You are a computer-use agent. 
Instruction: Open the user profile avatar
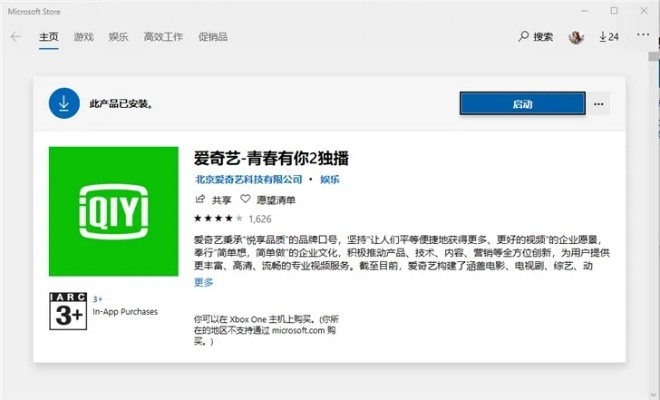click(x=576, y=37)
